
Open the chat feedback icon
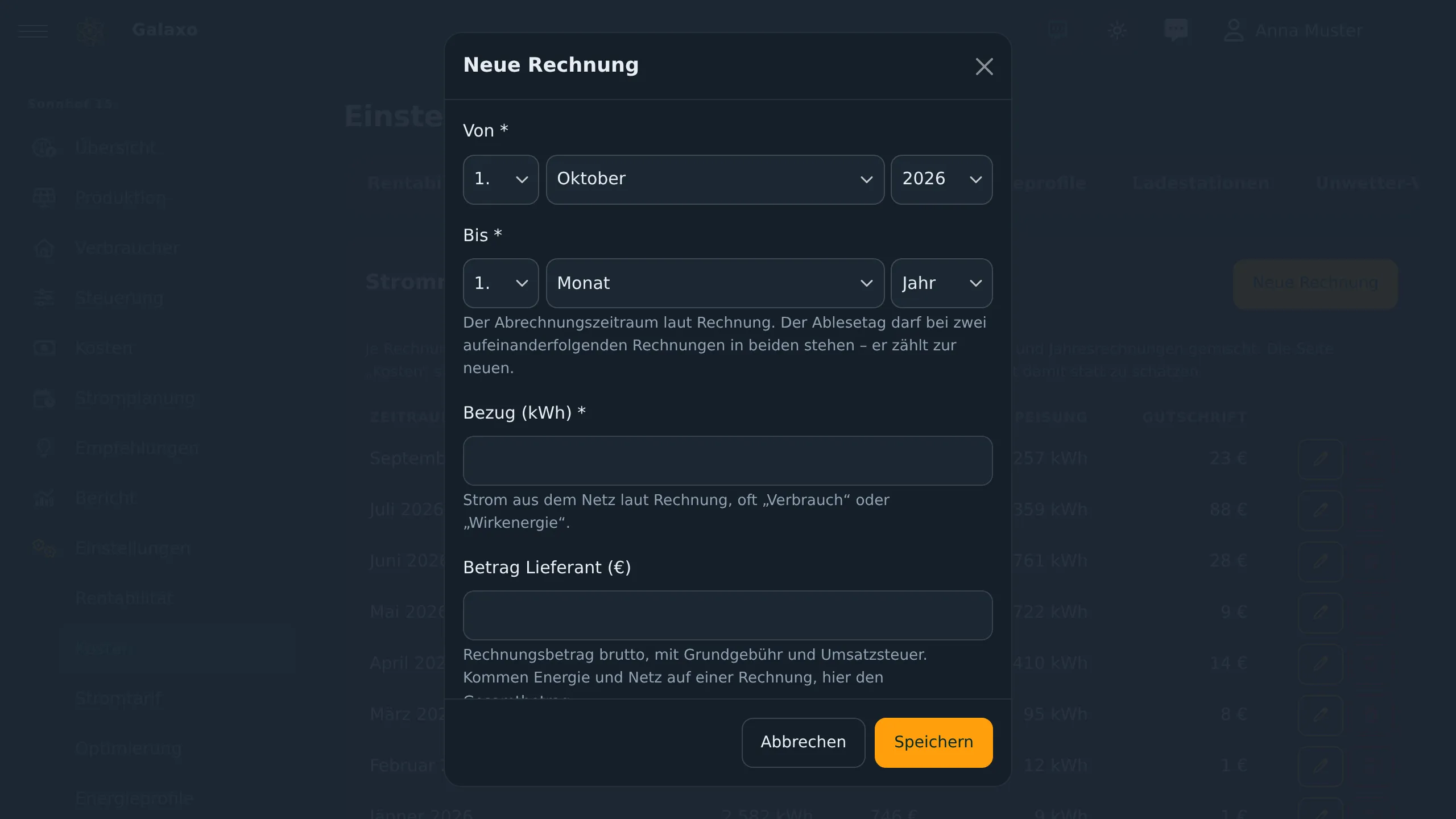(1176, 30)
